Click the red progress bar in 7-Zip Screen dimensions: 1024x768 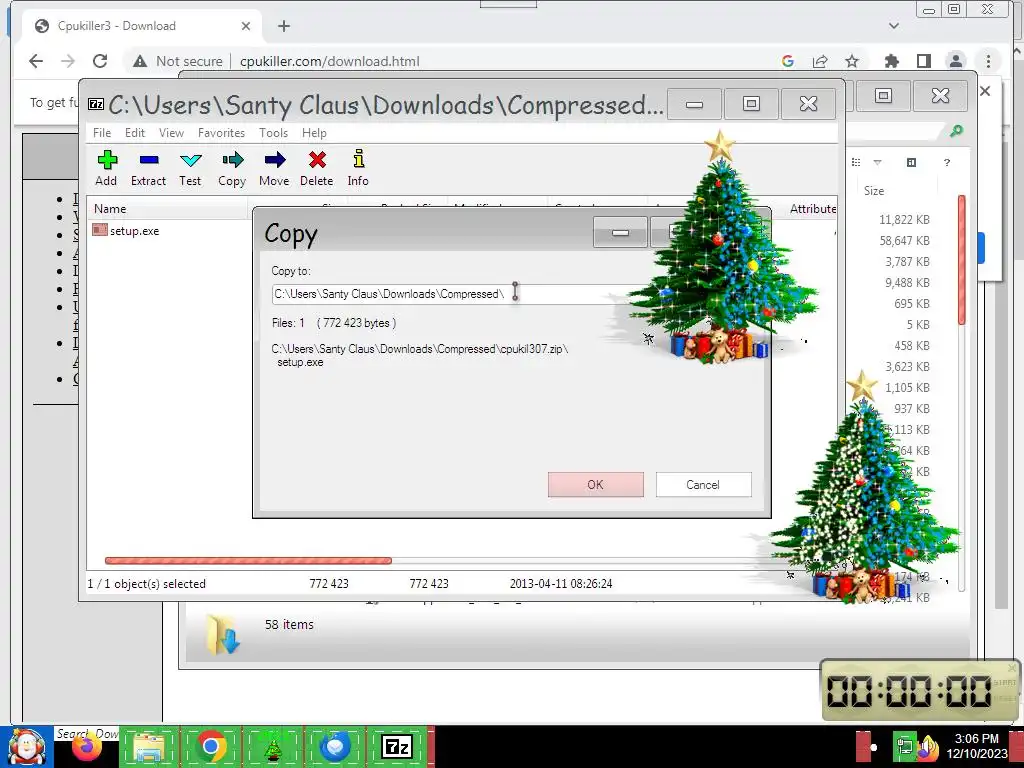[248, 560]
